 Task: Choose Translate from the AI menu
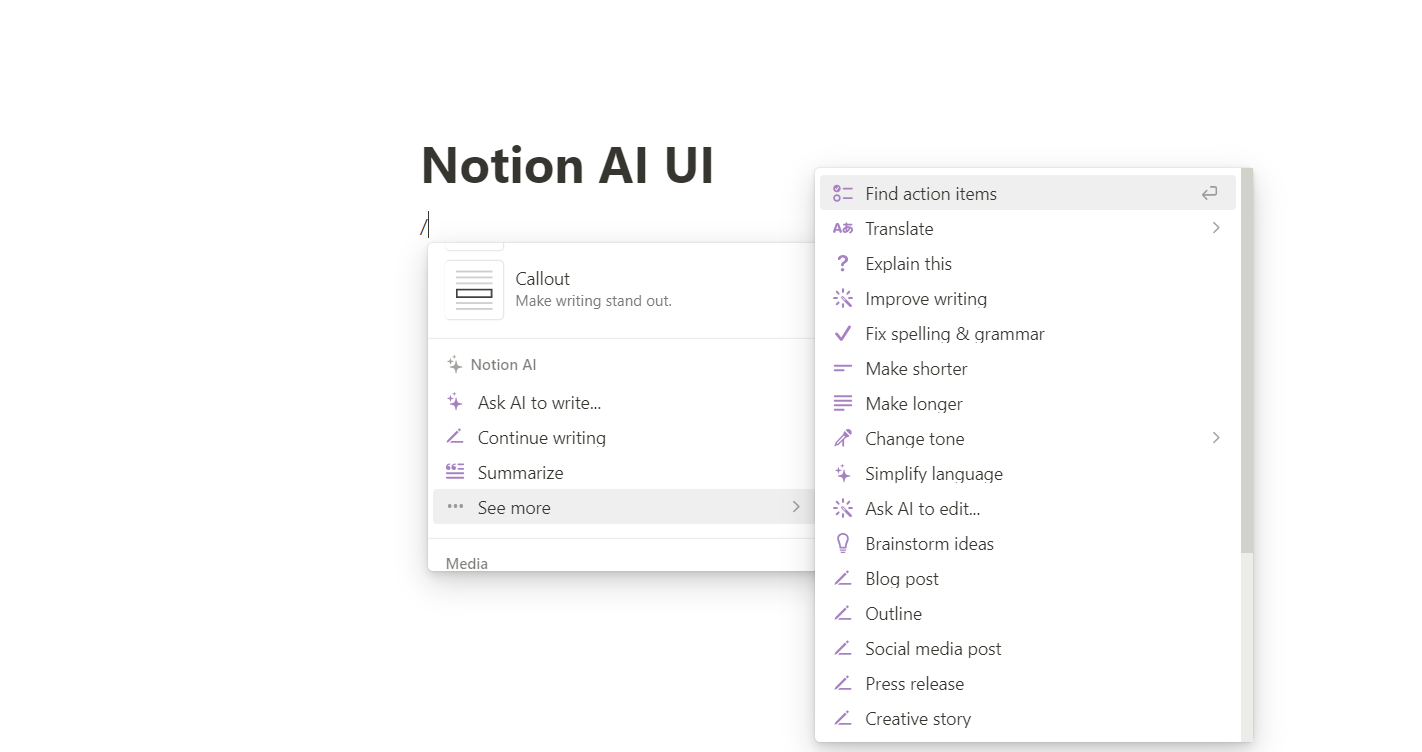pos(1028,228)
